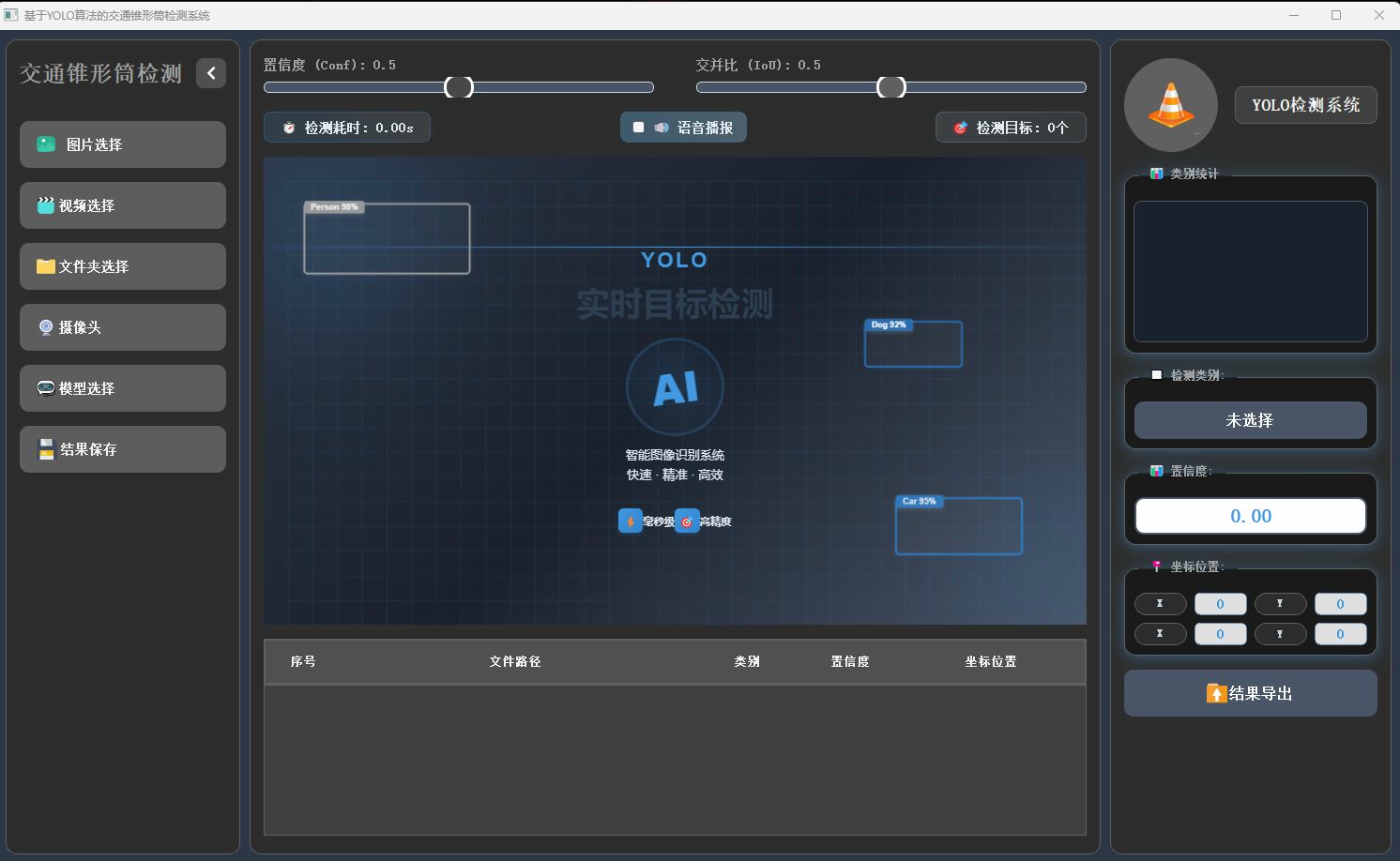Click the model icon on 模型选择
This screenshot has width=1400, height=861.
[x=45, y=388]
